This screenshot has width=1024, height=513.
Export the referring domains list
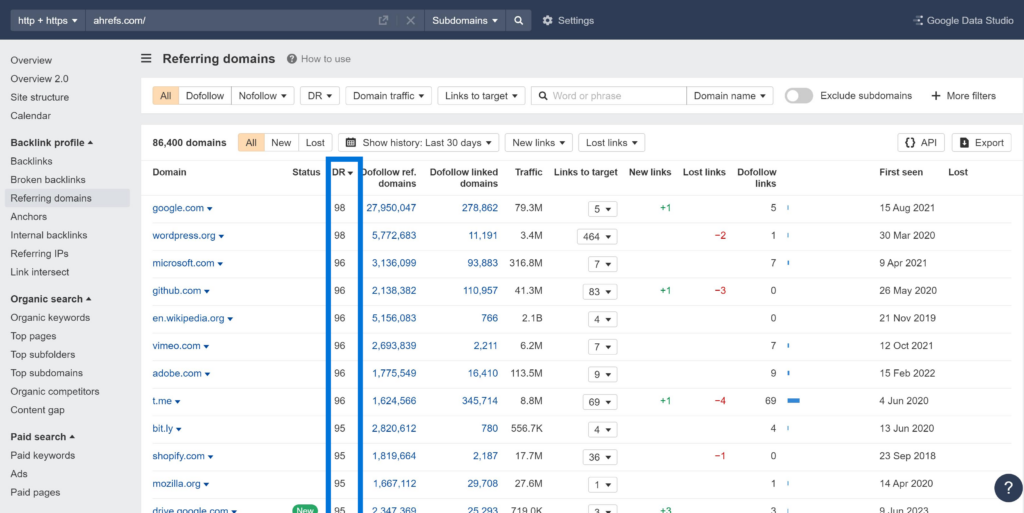982,142
